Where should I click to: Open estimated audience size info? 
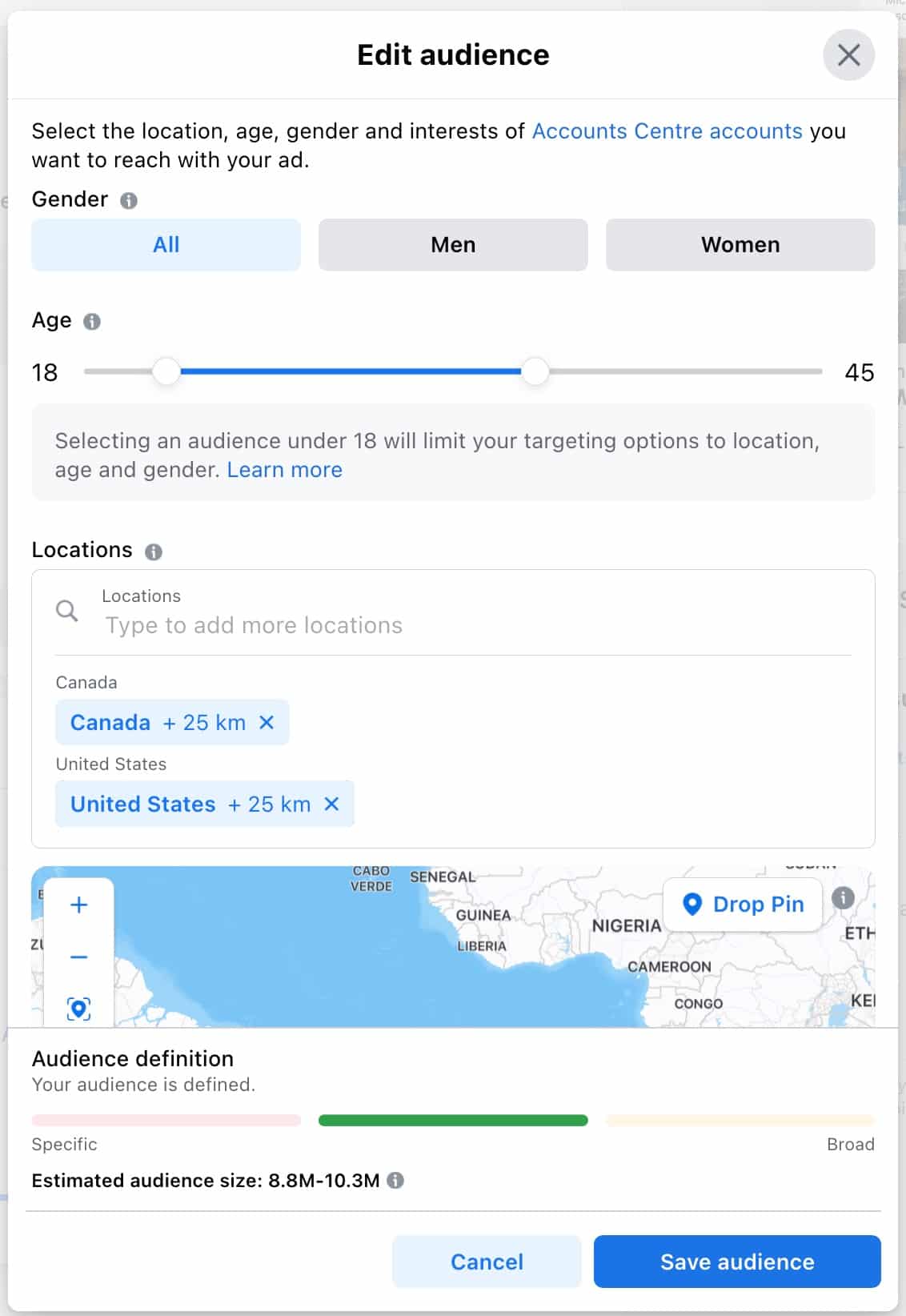coord(395,1180)
